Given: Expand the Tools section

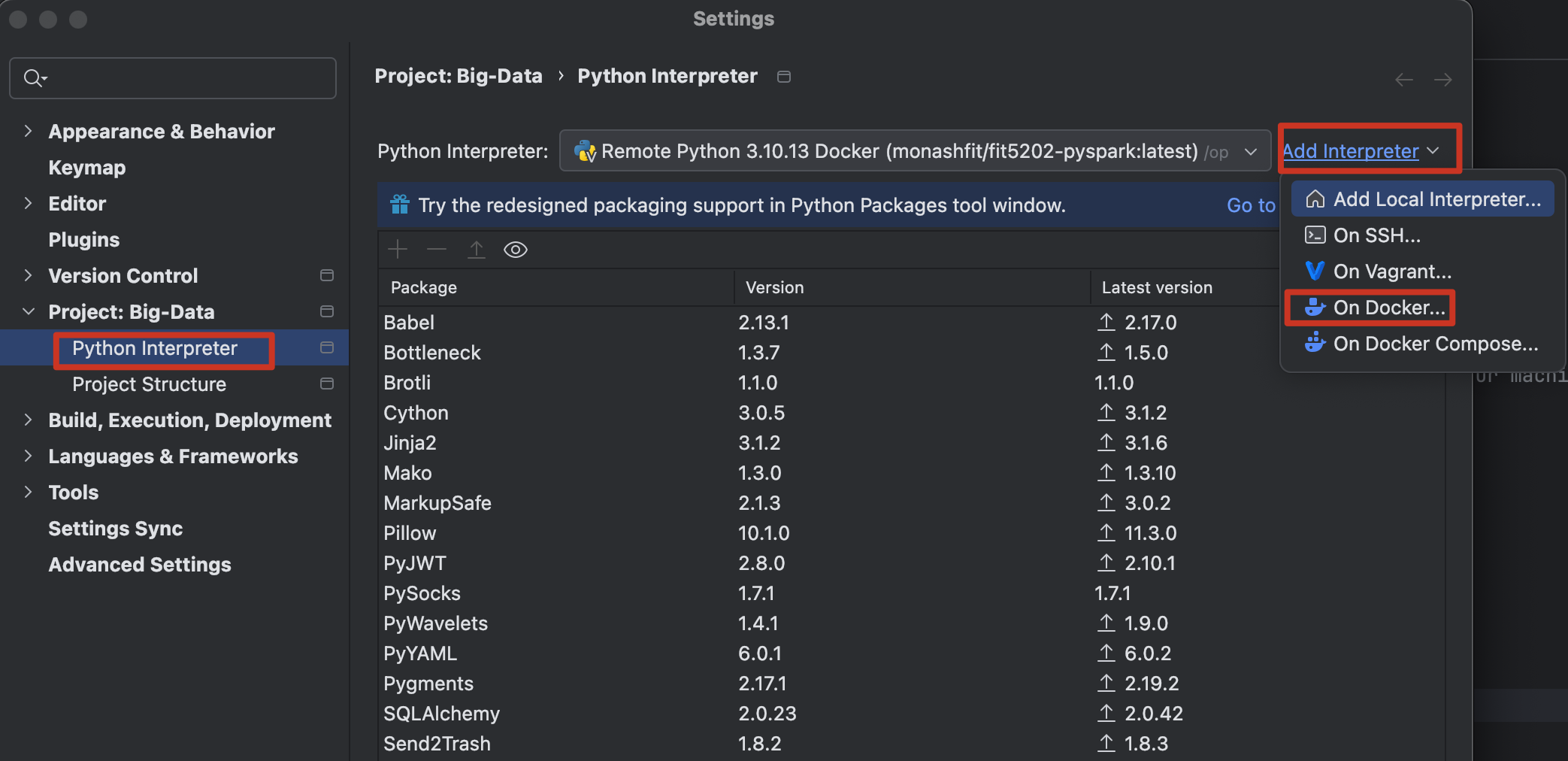Looking at the screenshot, I should tap(28, 492).
